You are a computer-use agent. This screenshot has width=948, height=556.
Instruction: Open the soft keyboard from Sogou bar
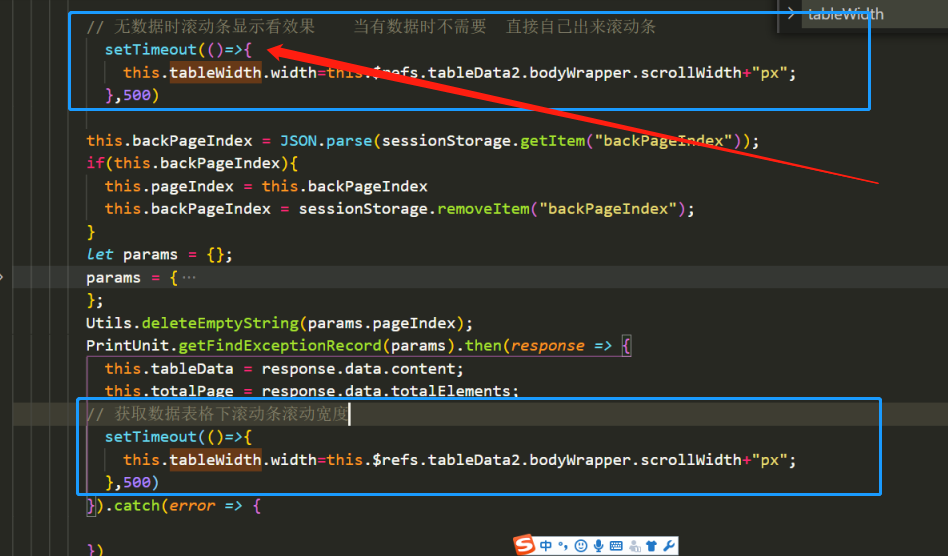point(616,546)
